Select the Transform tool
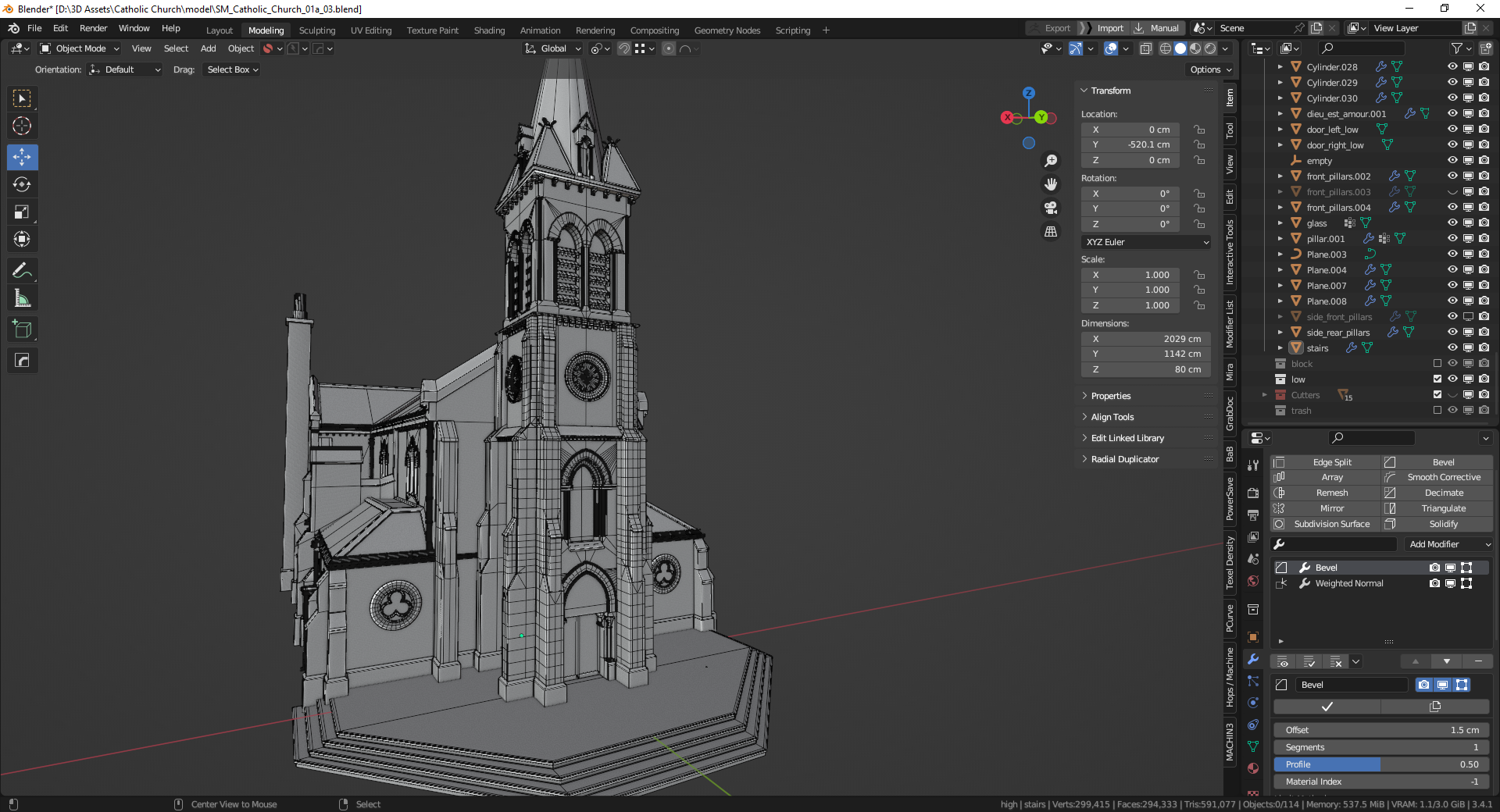Screen dimensions: 1500x812 [22, 239]
